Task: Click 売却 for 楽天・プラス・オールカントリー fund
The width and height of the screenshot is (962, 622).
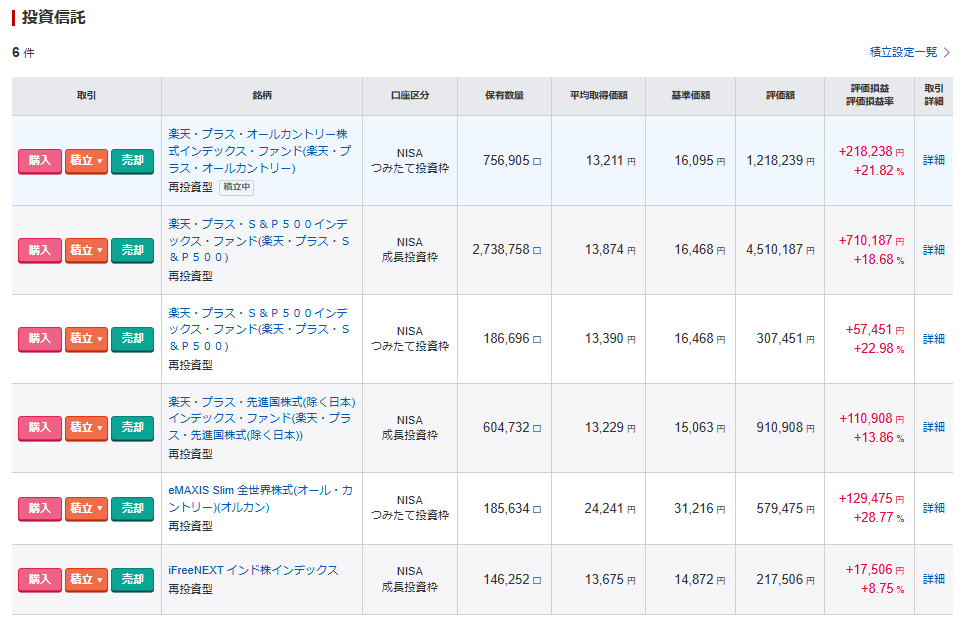Action: [132, 161]
